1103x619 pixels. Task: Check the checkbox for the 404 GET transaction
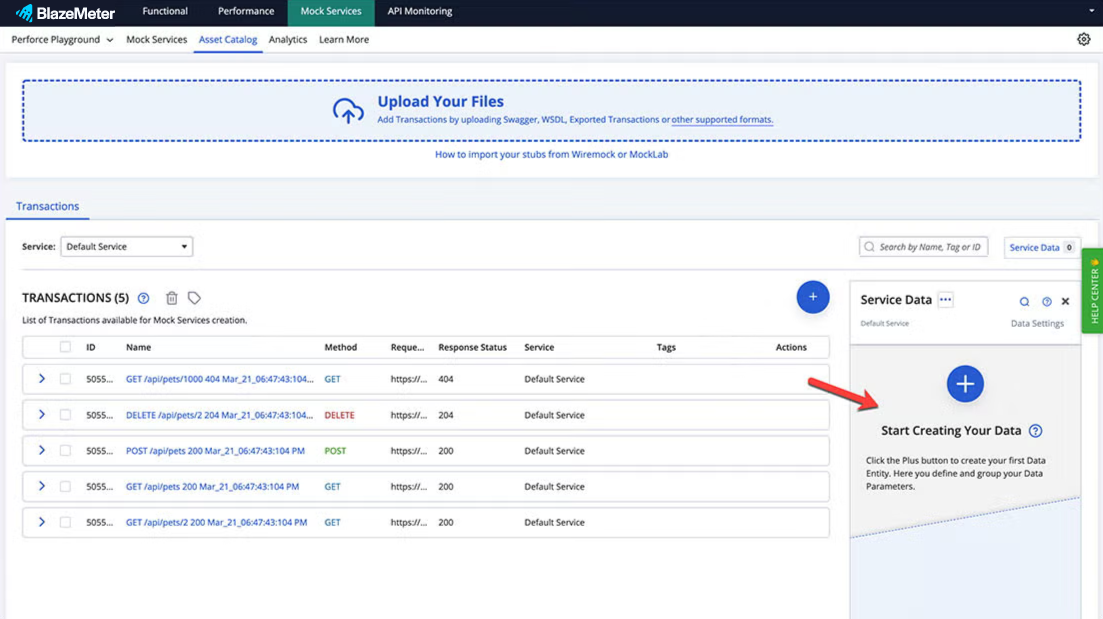[64, 379]
